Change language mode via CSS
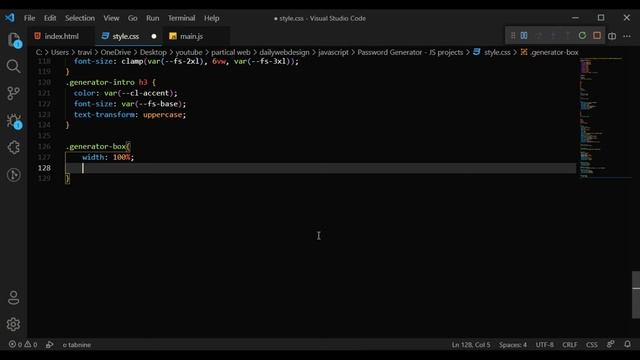640x360 pixels. pyautogui.click(x=592, y=345)
